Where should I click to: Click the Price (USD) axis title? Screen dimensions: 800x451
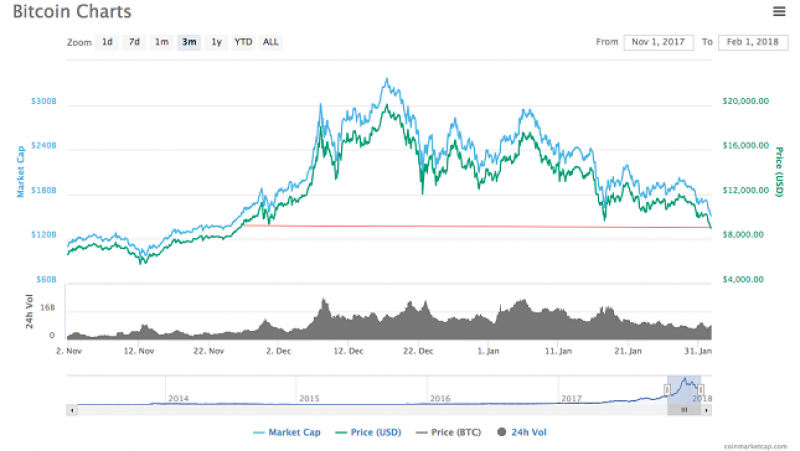[779, 172]
